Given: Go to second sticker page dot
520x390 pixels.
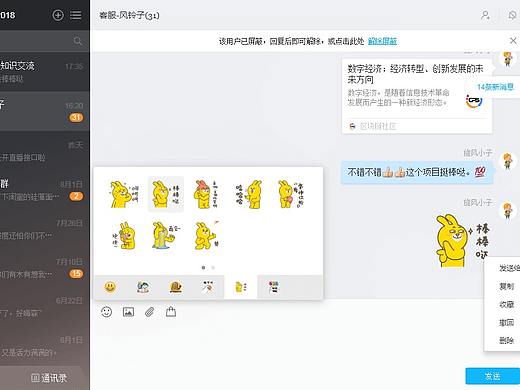Looking at the screenshot, I should pos(213,267).
